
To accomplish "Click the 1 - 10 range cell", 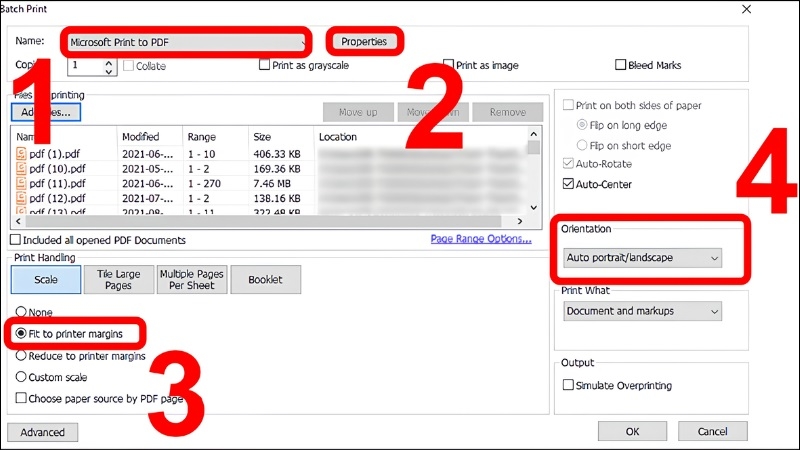I will tap(202, 154).
